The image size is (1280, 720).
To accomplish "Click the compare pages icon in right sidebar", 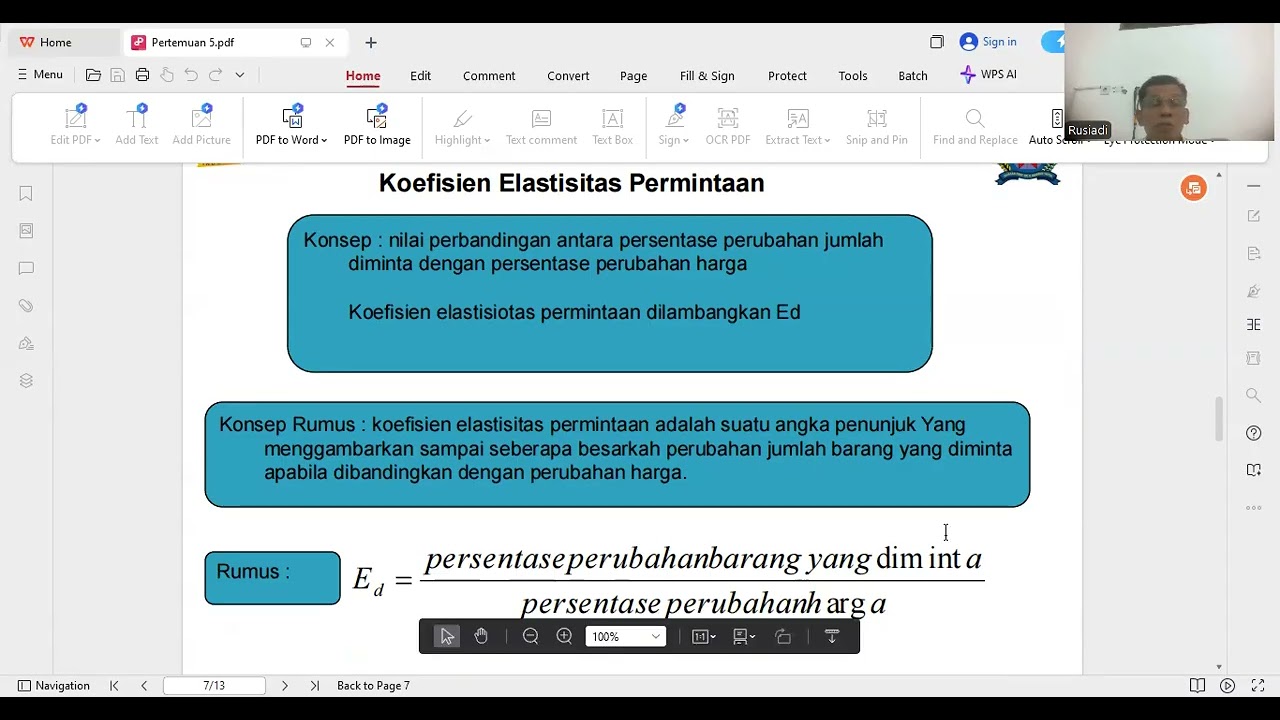I will click(1254, 324).
